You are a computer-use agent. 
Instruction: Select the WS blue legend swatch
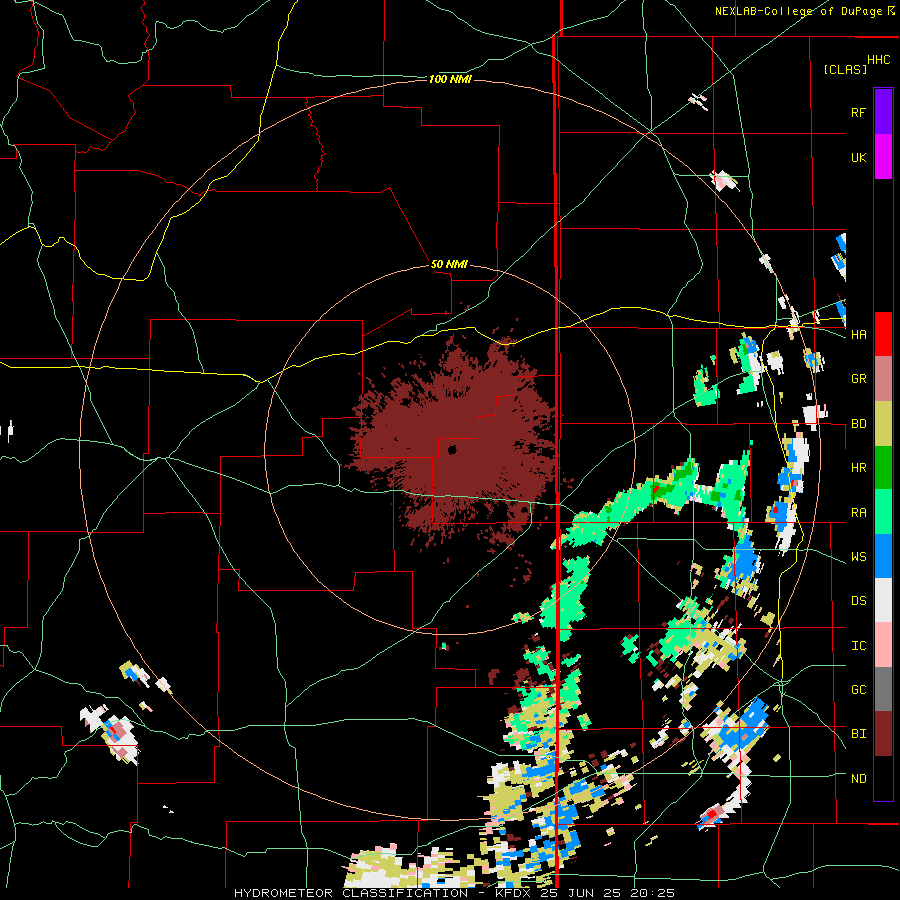[883, 556]
